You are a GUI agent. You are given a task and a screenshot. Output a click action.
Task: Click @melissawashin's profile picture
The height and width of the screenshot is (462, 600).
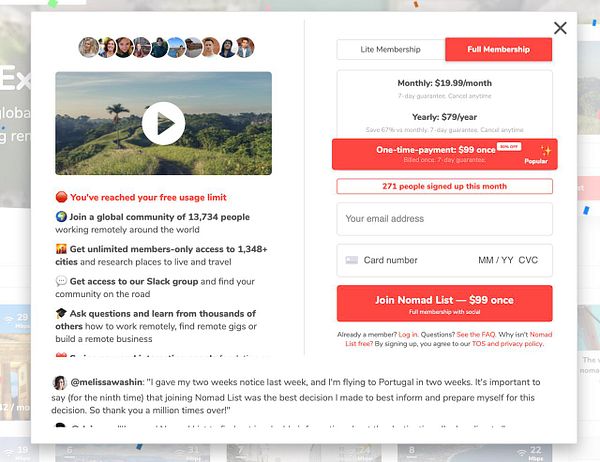click(60, 382)
